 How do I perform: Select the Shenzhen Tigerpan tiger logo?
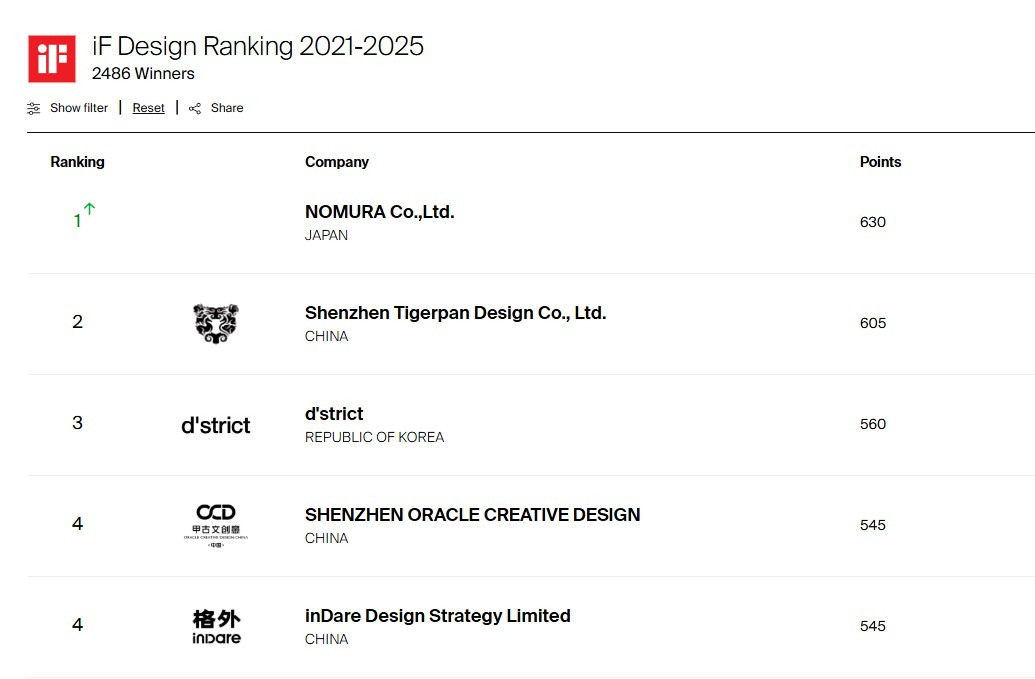coord(216,323)
